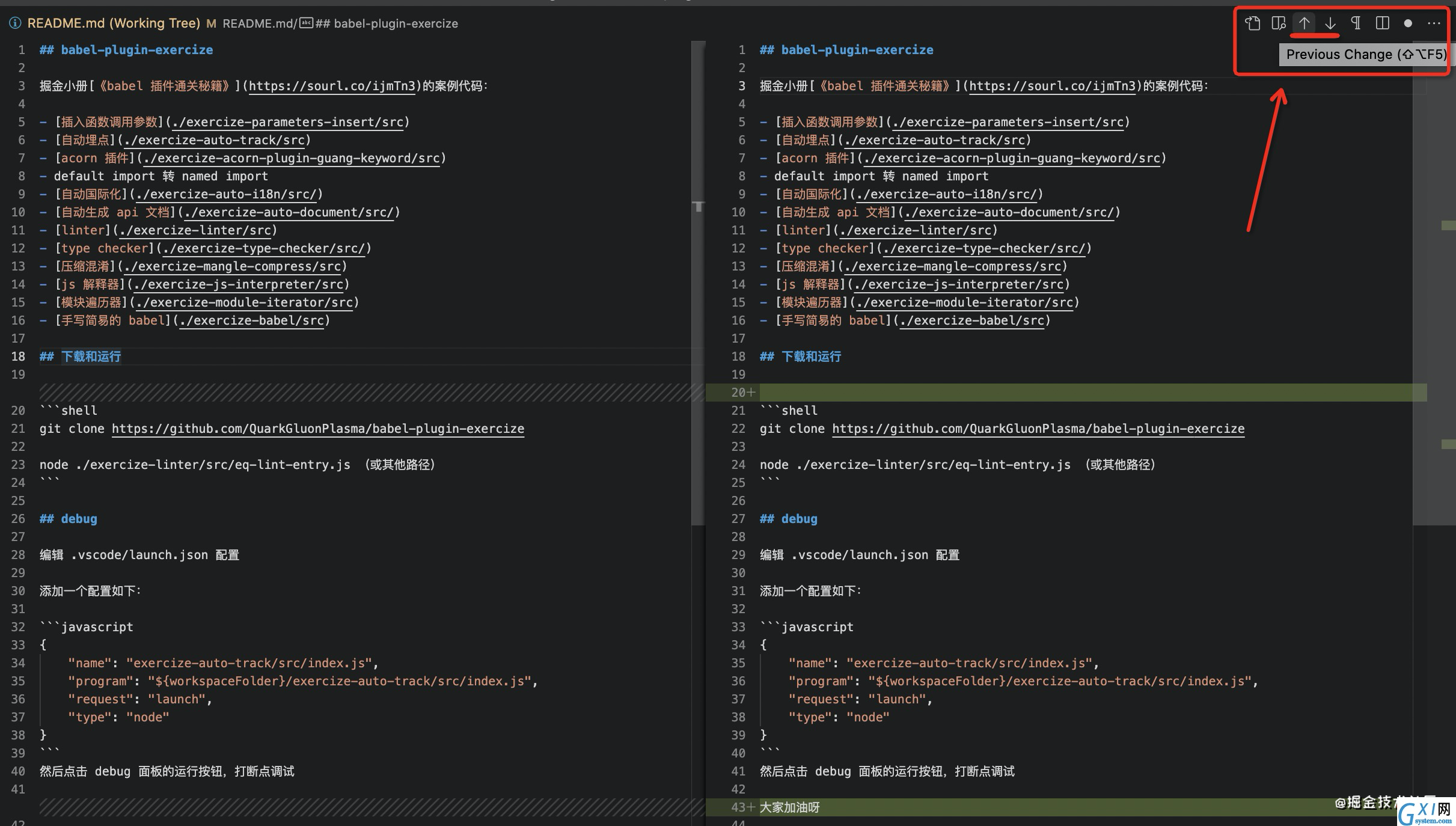The height and width of the screenshot is (826, 1456).
Task: Click the Open File icon in editor toolbar
Action: 1252,23
